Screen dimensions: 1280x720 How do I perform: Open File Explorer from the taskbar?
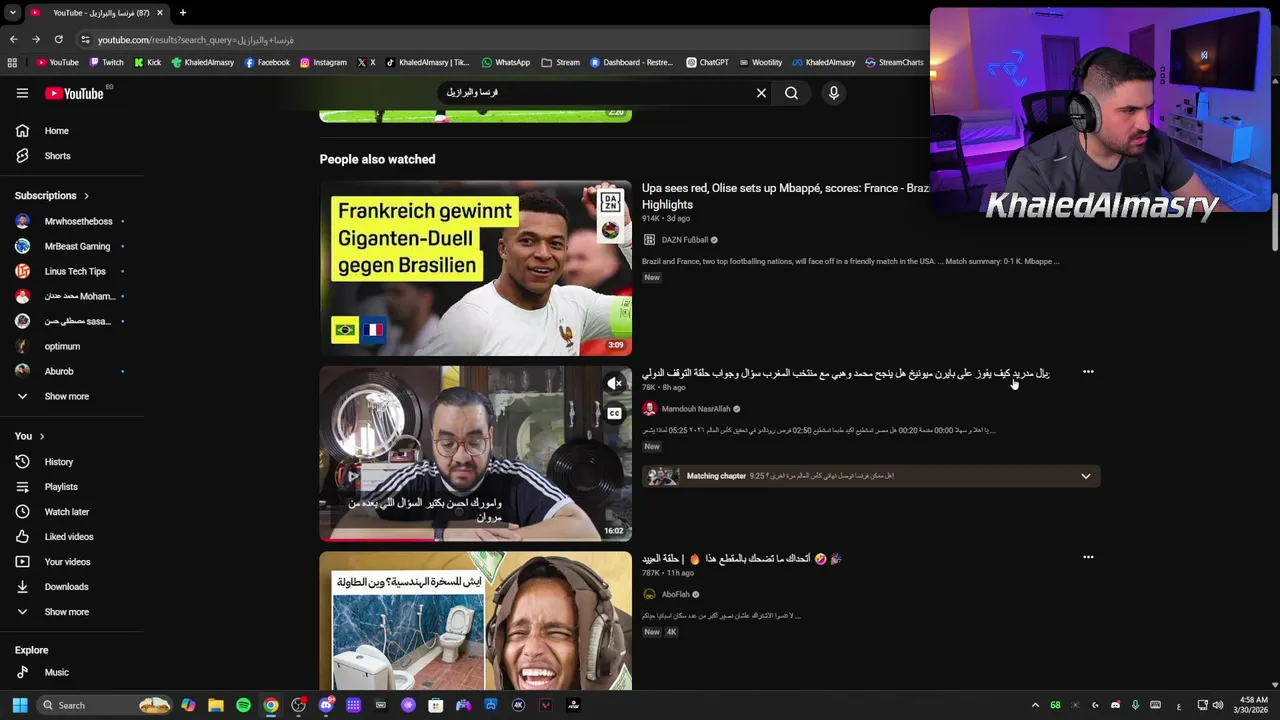click(216, 705)
